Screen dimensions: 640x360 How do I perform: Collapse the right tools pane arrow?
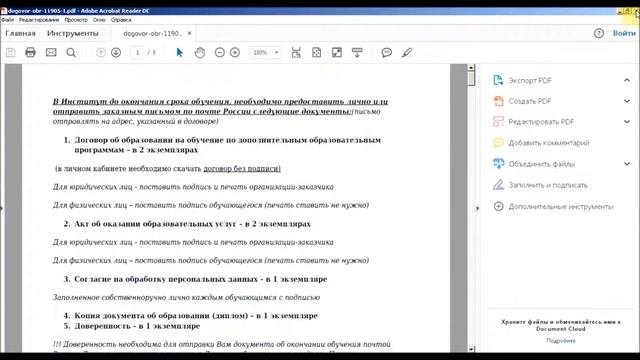point(478,208)
